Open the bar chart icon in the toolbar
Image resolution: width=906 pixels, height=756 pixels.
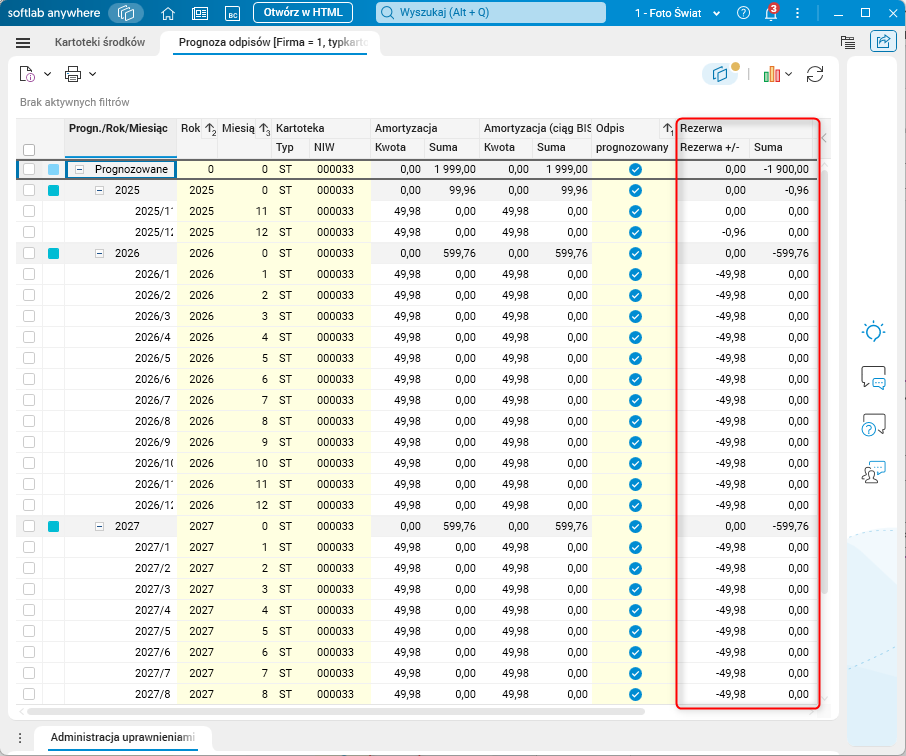[x=771, y=74]
